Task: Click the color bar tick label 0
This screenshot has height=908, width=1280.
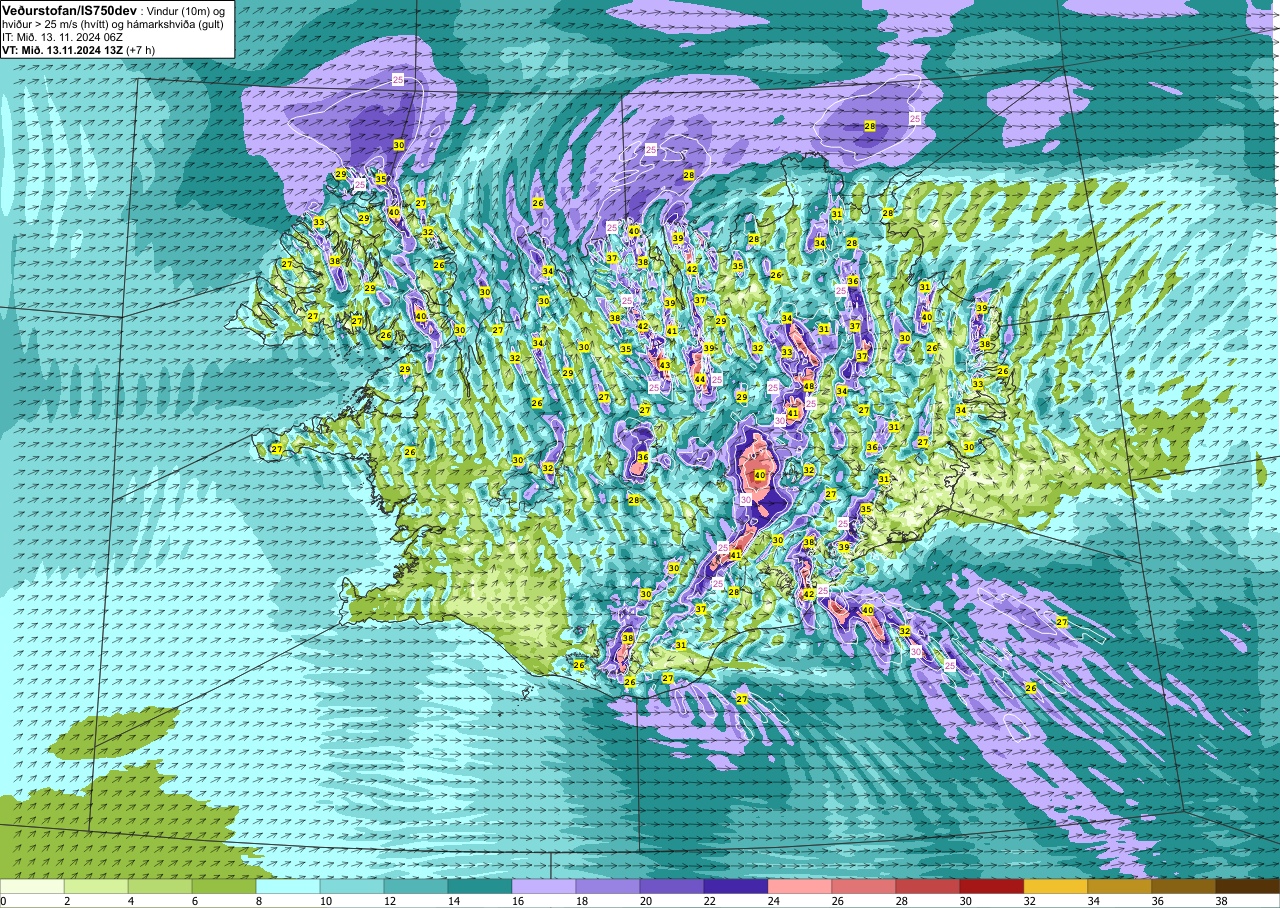Action: pos(3,901)
